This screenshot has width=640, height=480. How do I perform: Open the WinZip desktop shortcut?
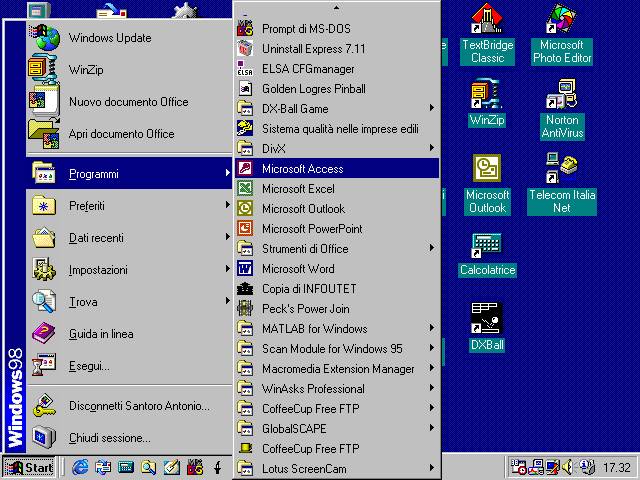point(487,103)
